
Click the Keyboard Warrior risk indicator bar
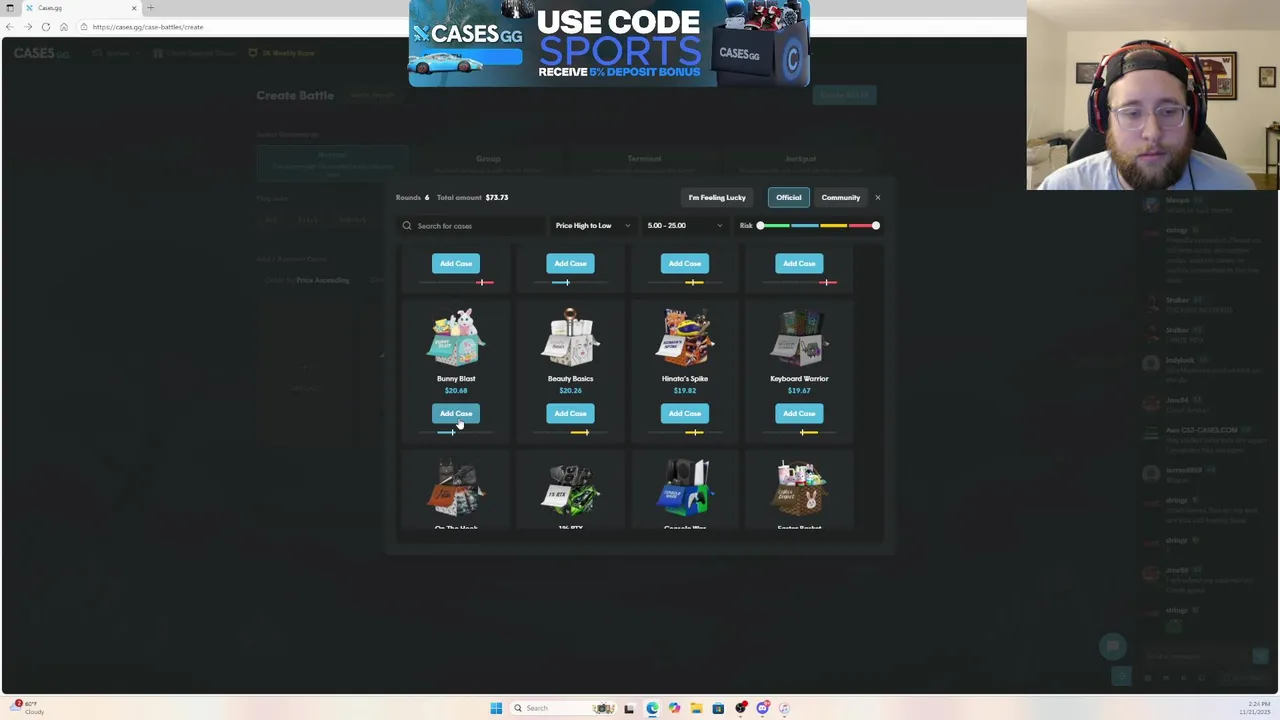[799, 432]
